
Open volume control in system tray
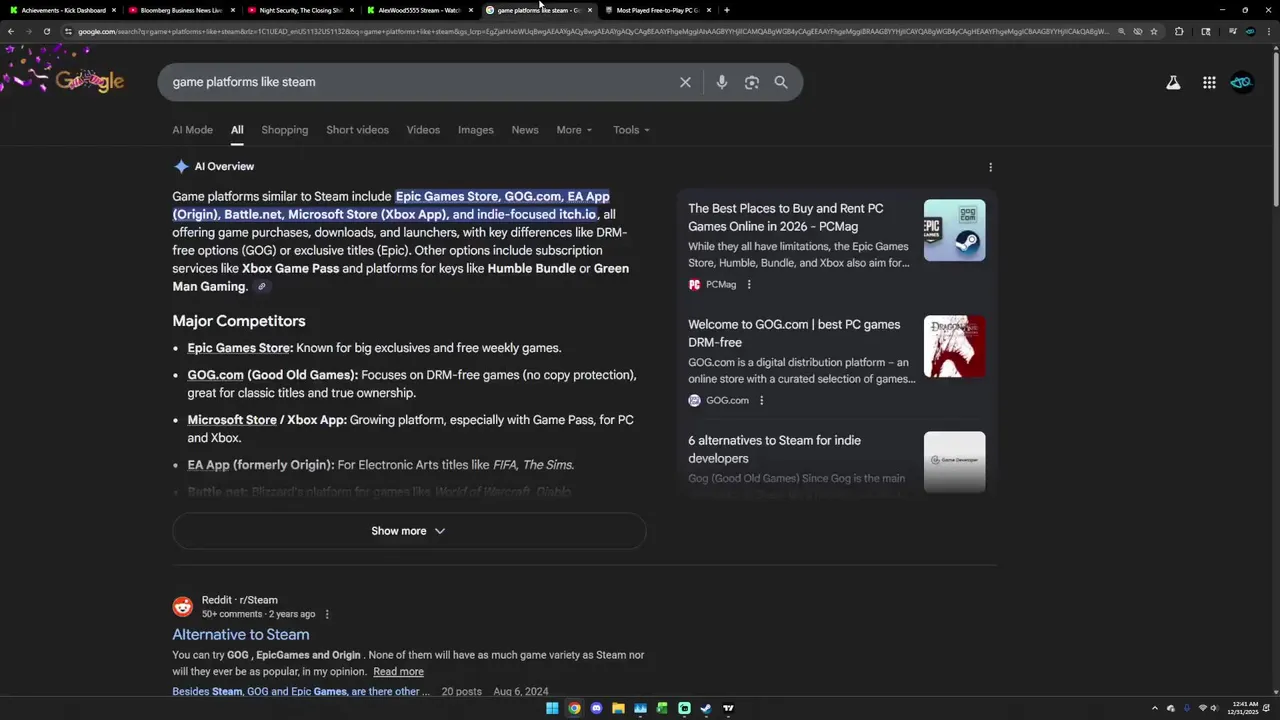point(1216,708)
